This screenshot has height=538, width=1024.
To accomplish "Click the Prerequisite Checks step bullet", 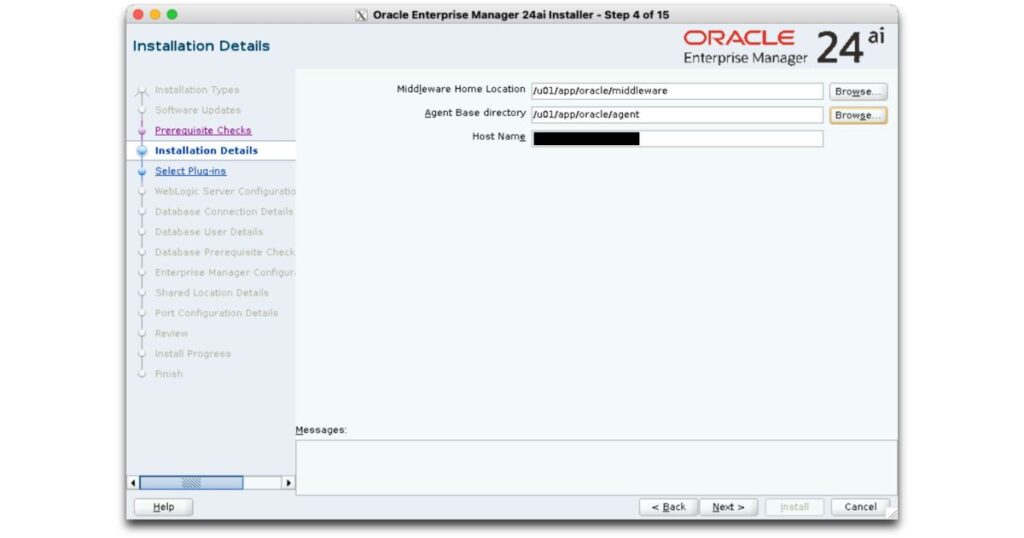I will [x=142, y=131].
